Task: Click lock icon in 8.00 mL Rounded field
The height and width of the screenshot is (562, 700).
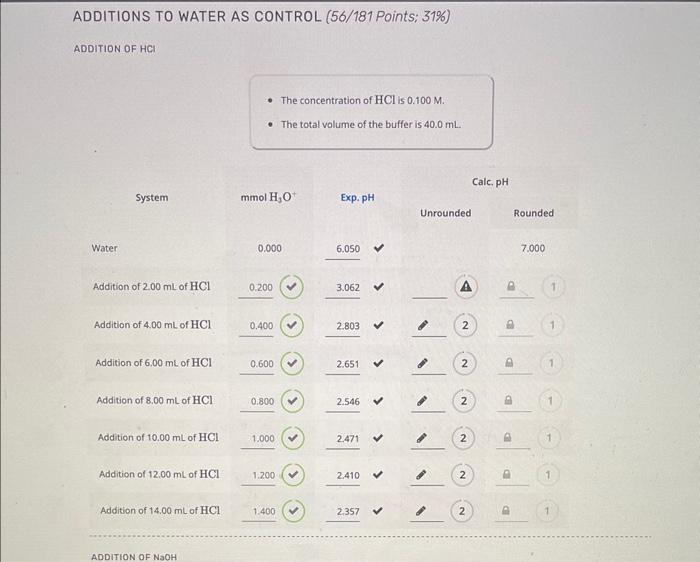Action: [x=508, y=400]
